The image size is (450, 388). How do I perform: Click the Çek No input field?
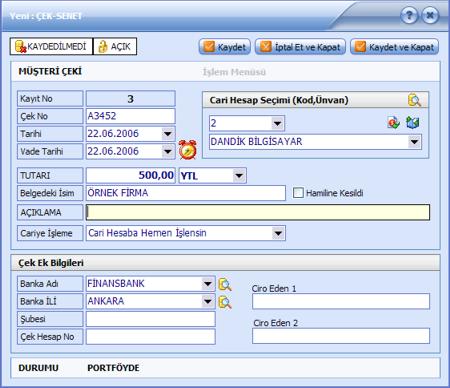pos(130,116)
